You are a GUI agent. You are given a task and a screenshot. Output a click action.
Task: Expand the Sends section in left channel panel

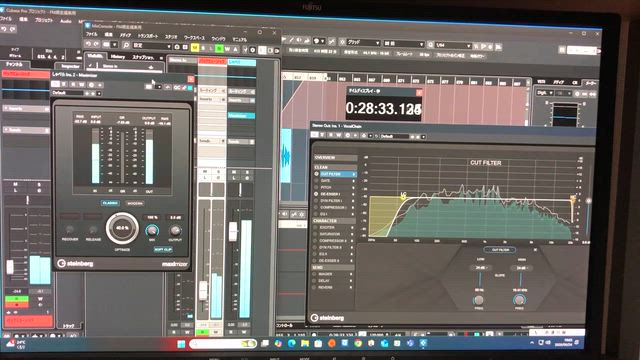click(x=26, y=130)
